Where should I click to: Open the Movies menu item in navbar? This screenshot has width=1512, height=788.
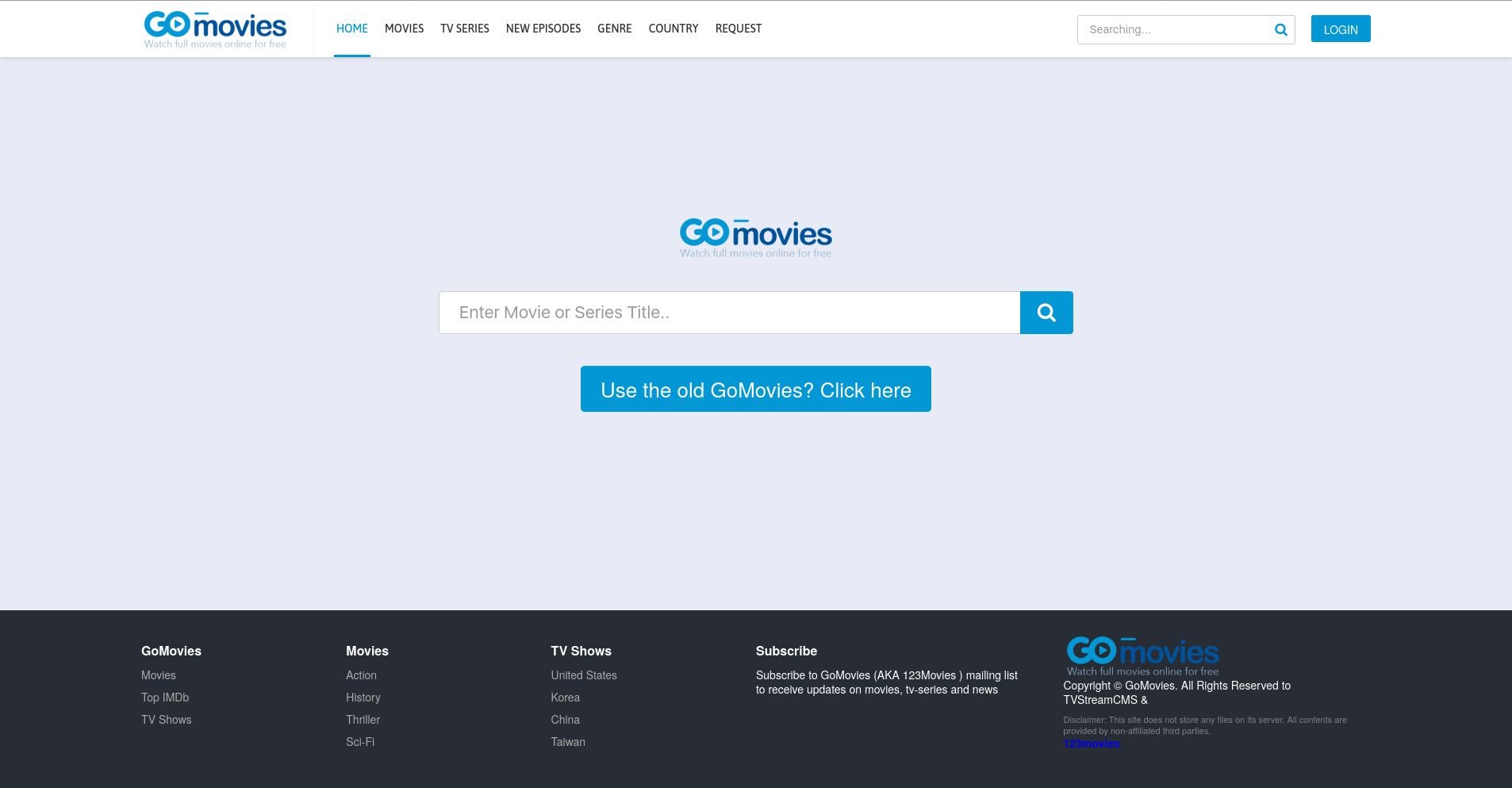[x=404, y=29]
